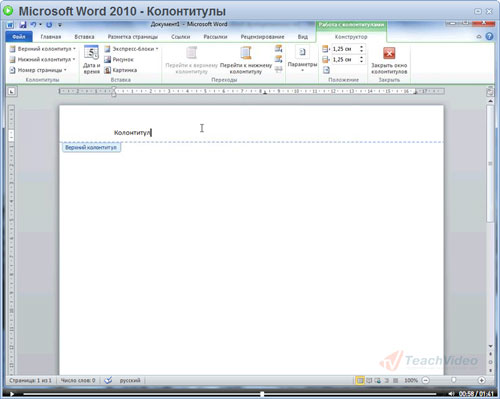Click the Параметры options button
Viewport: 500px width, 399px height.
tap(302, 58)
